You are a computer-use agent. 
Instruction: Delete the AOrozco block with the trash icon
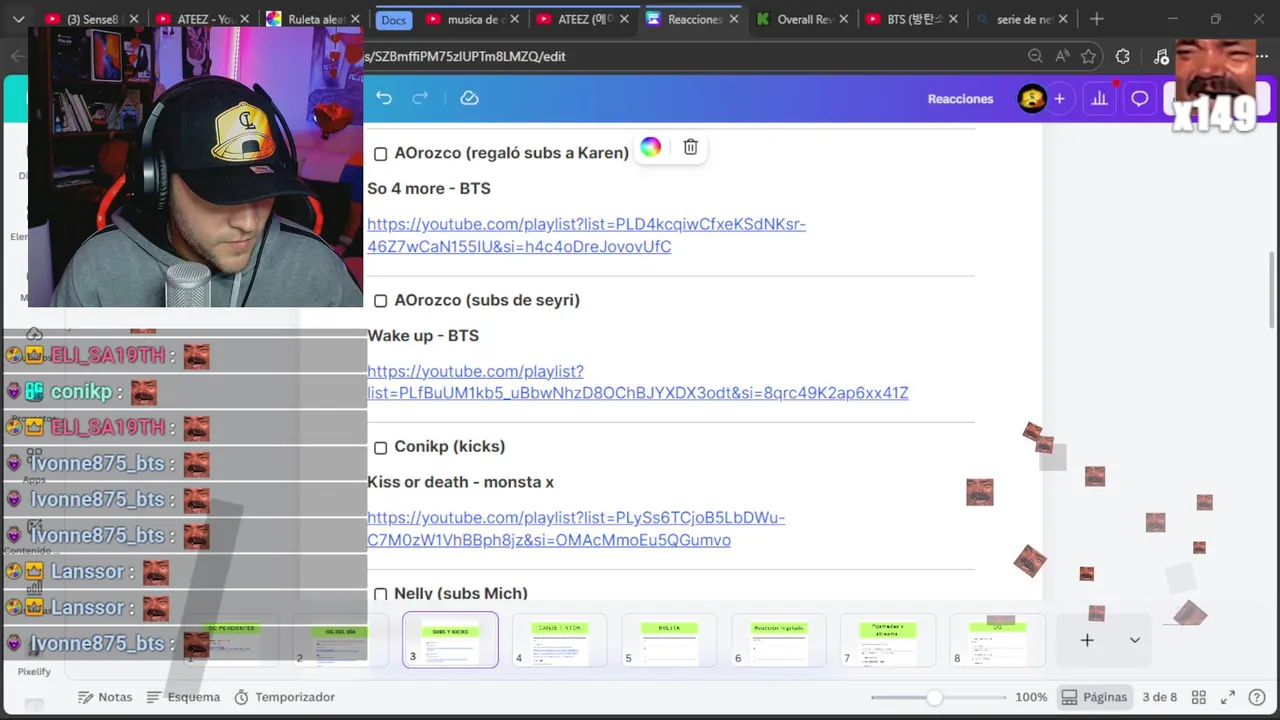(690, 147)
